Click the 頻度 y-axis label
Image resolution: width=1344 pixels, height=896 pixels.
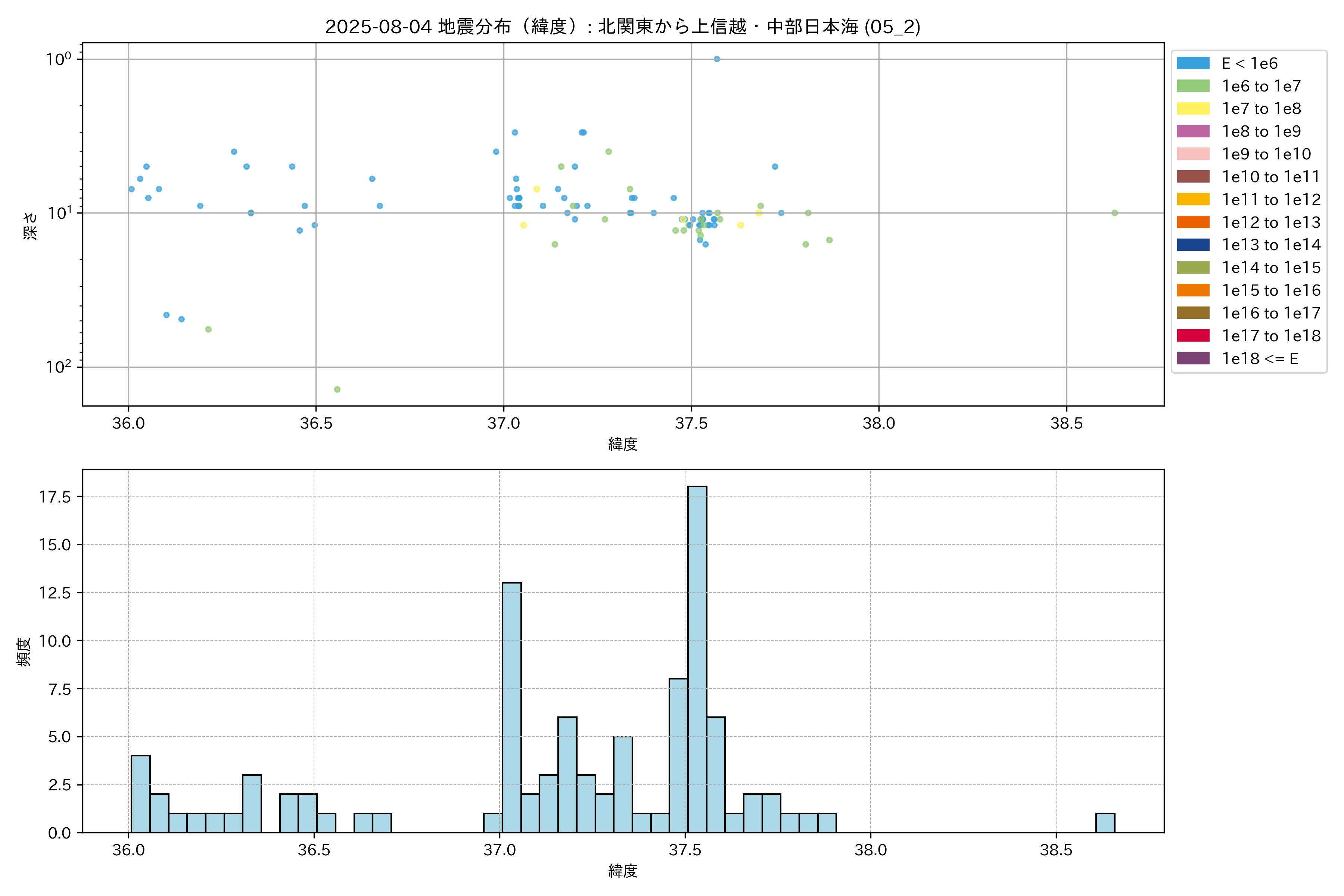[24, 651]
